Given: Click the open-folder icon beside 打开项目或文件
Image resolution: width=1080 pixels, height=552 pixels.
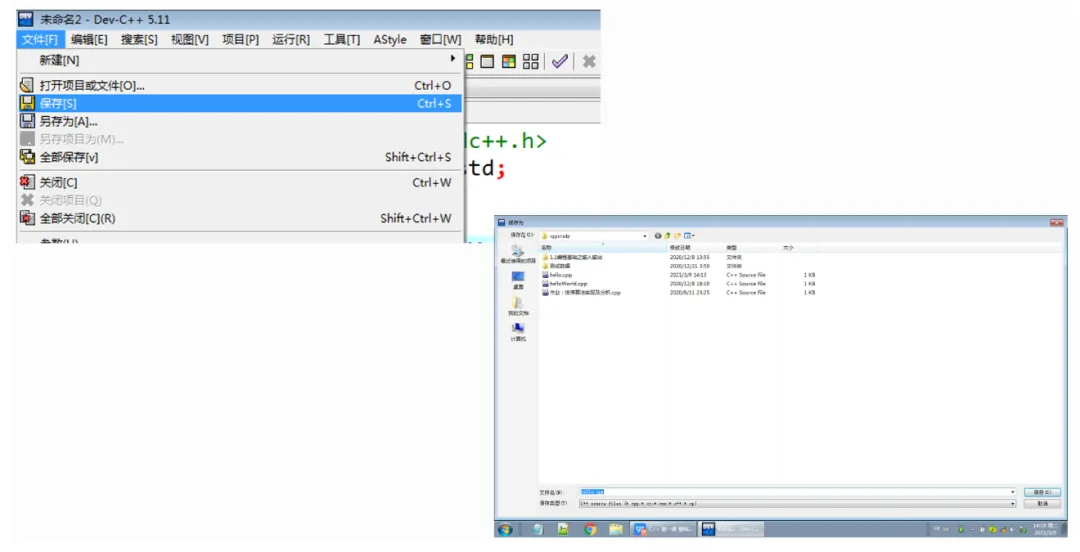Looking at the screenshot, I should [x=27, y=85].
